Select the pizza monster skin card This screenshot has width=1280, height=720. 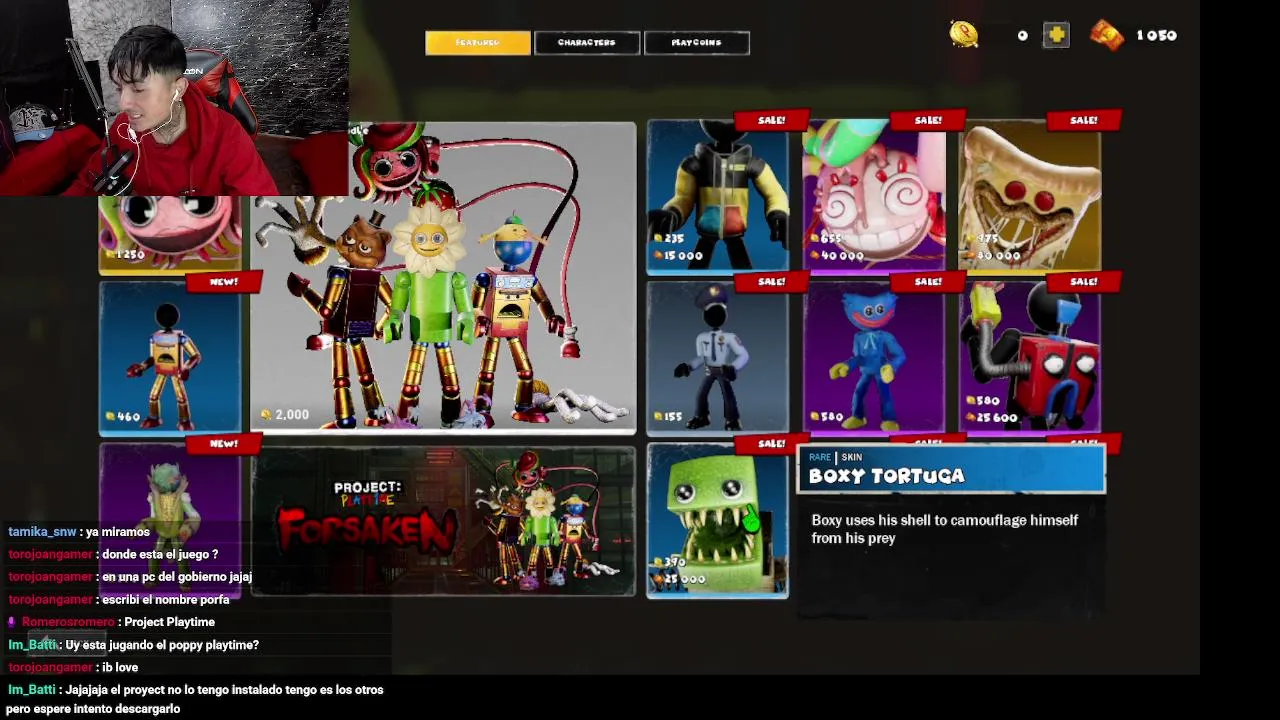pos(1030,196)
